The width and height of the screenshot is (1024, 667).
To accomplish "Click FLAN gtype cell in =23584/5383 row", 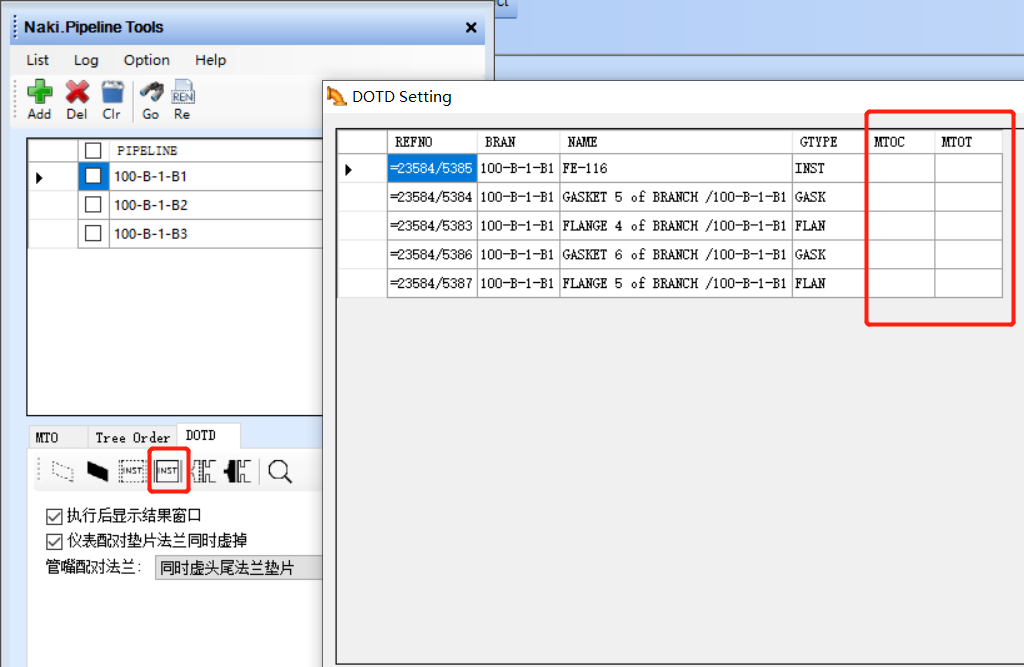I will [829, 226].
